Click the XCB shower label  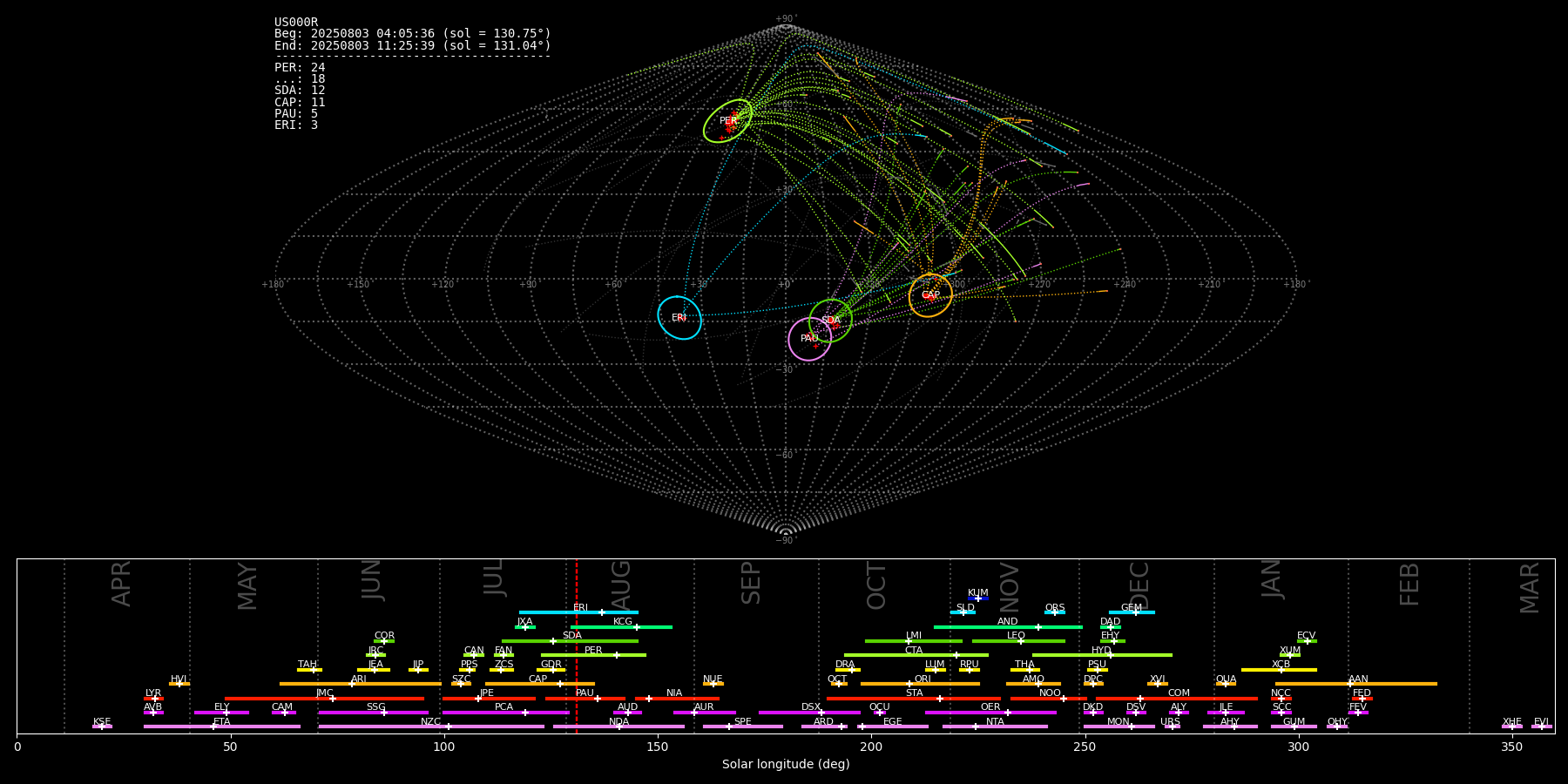click(x=1281, y=665)
